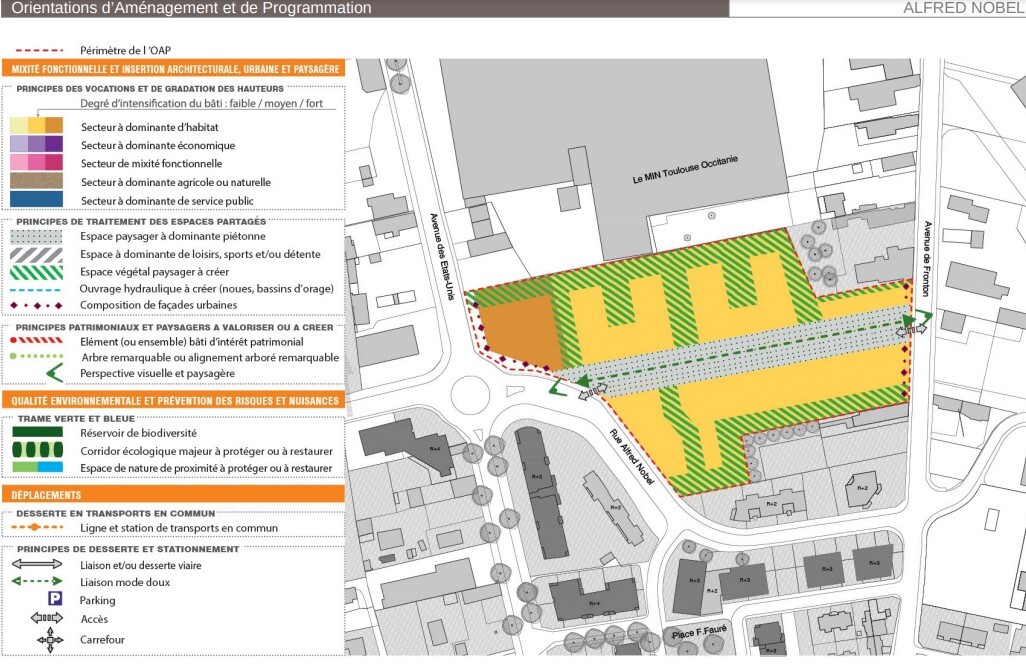This screenshot has height=670, width=1026.
Task: Click the Qualité environnementale orange section header
Action: 173,400
